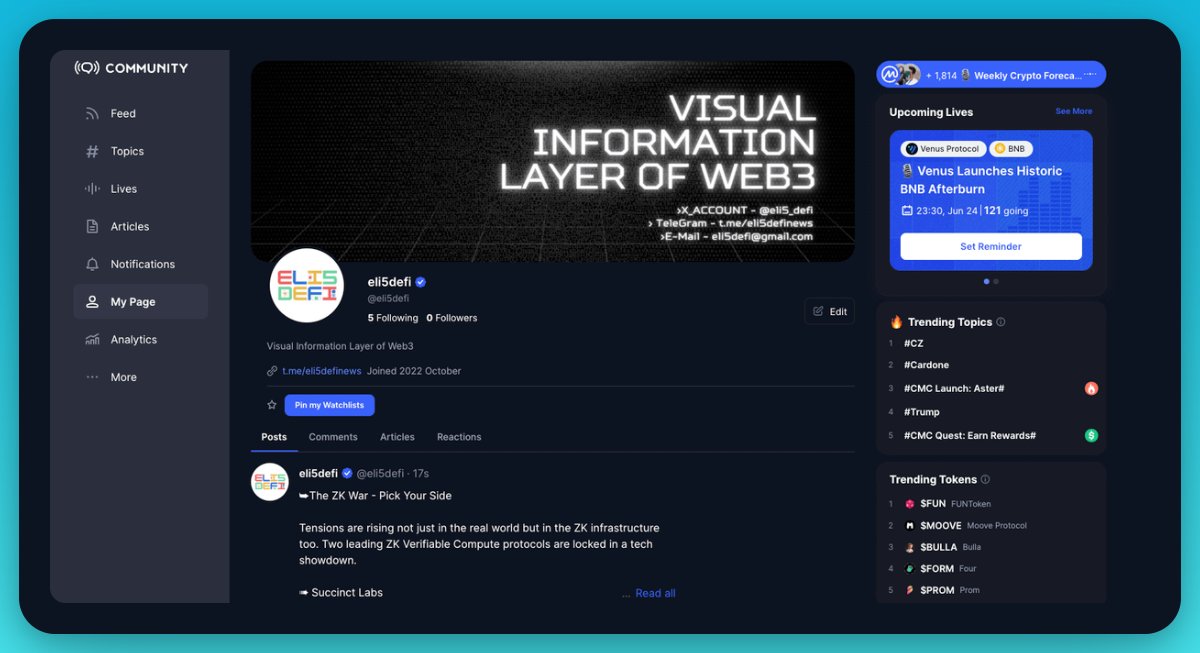1200x653 pixels.
Task: Click the Articles document icon
Action: [92, 227]
